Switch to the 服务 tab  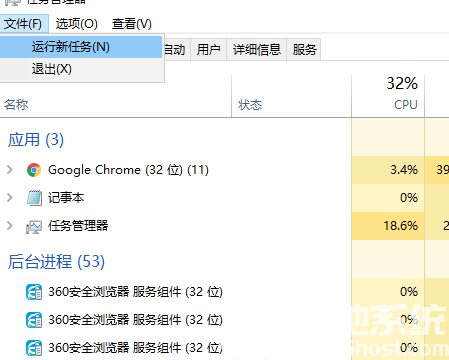click(304, 50)
